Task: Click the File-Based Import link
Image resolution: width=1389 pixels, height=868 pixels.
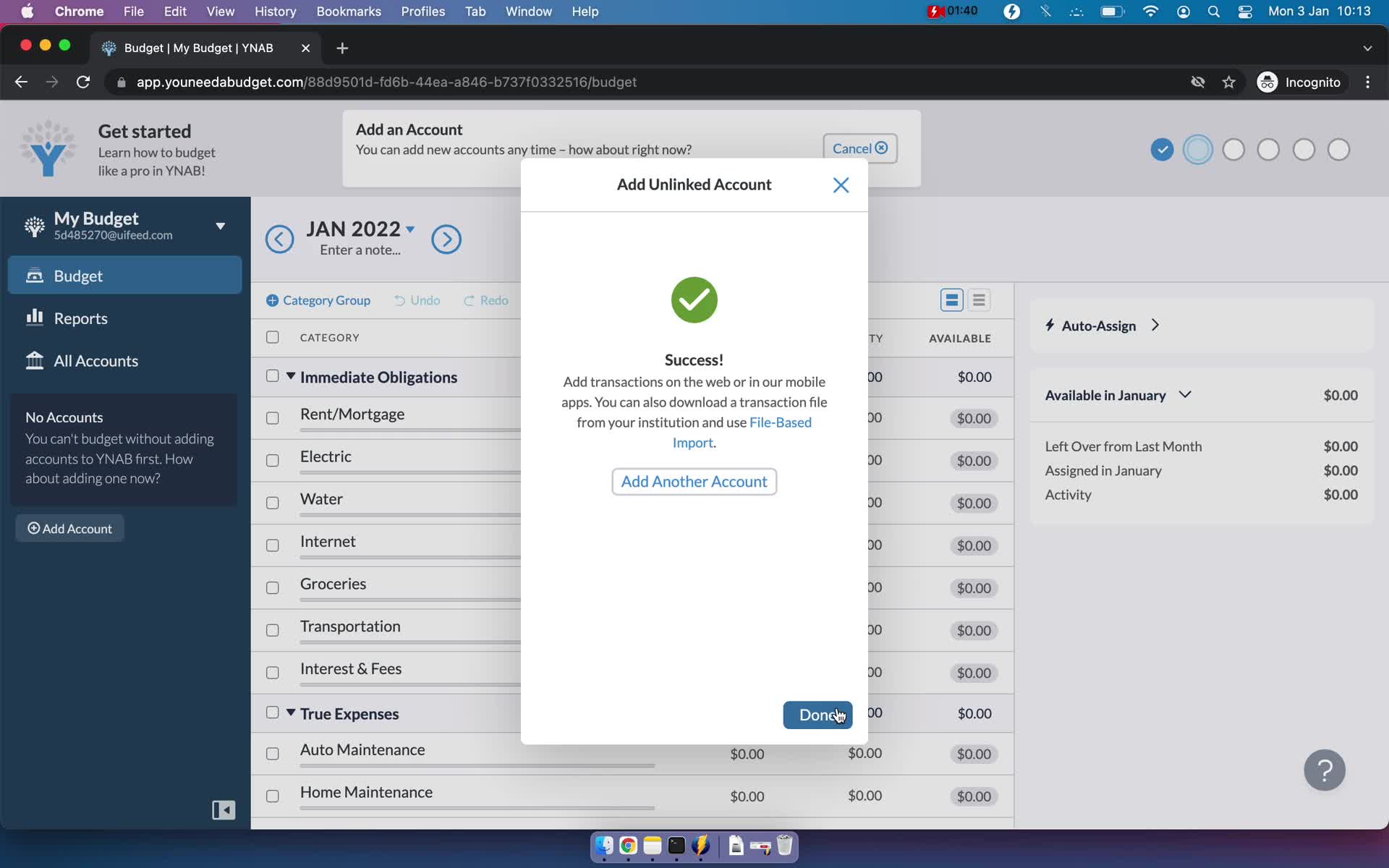Action: point(742,431)
